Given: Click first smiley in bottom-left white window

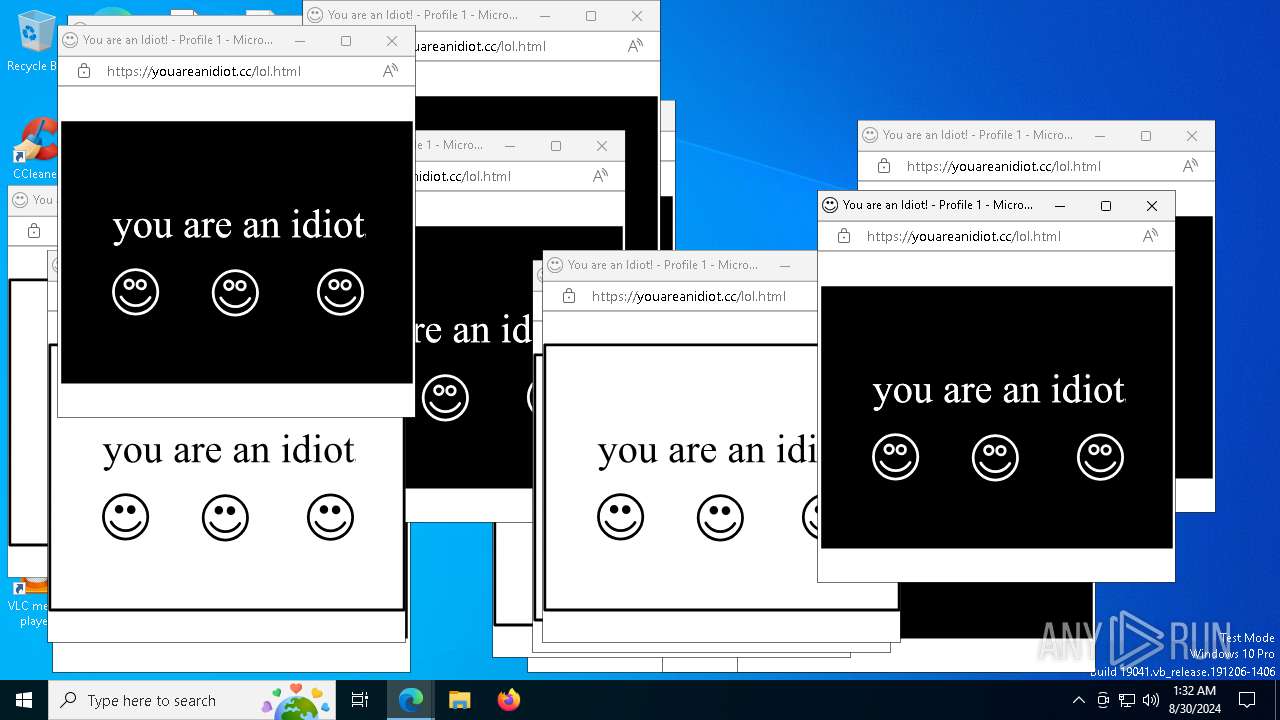Looking at the screenshot, I should (x=125, y=517).
